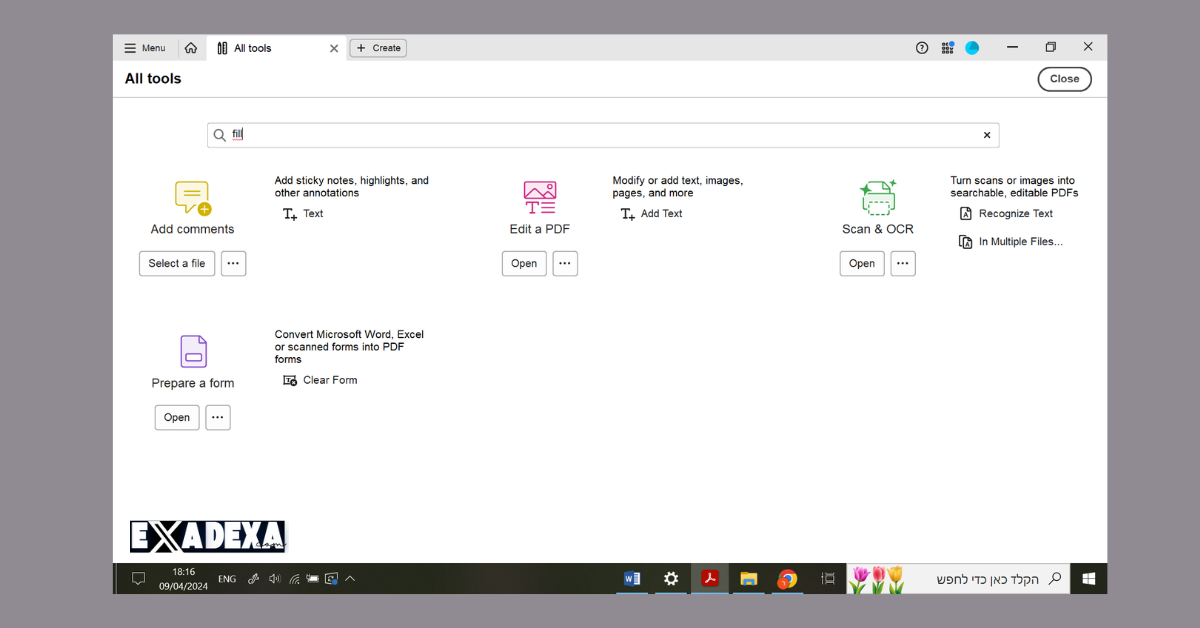Open the Adobe apps grid icon
This screenshot has height=628, width=1200.
[x=946, y=47]
